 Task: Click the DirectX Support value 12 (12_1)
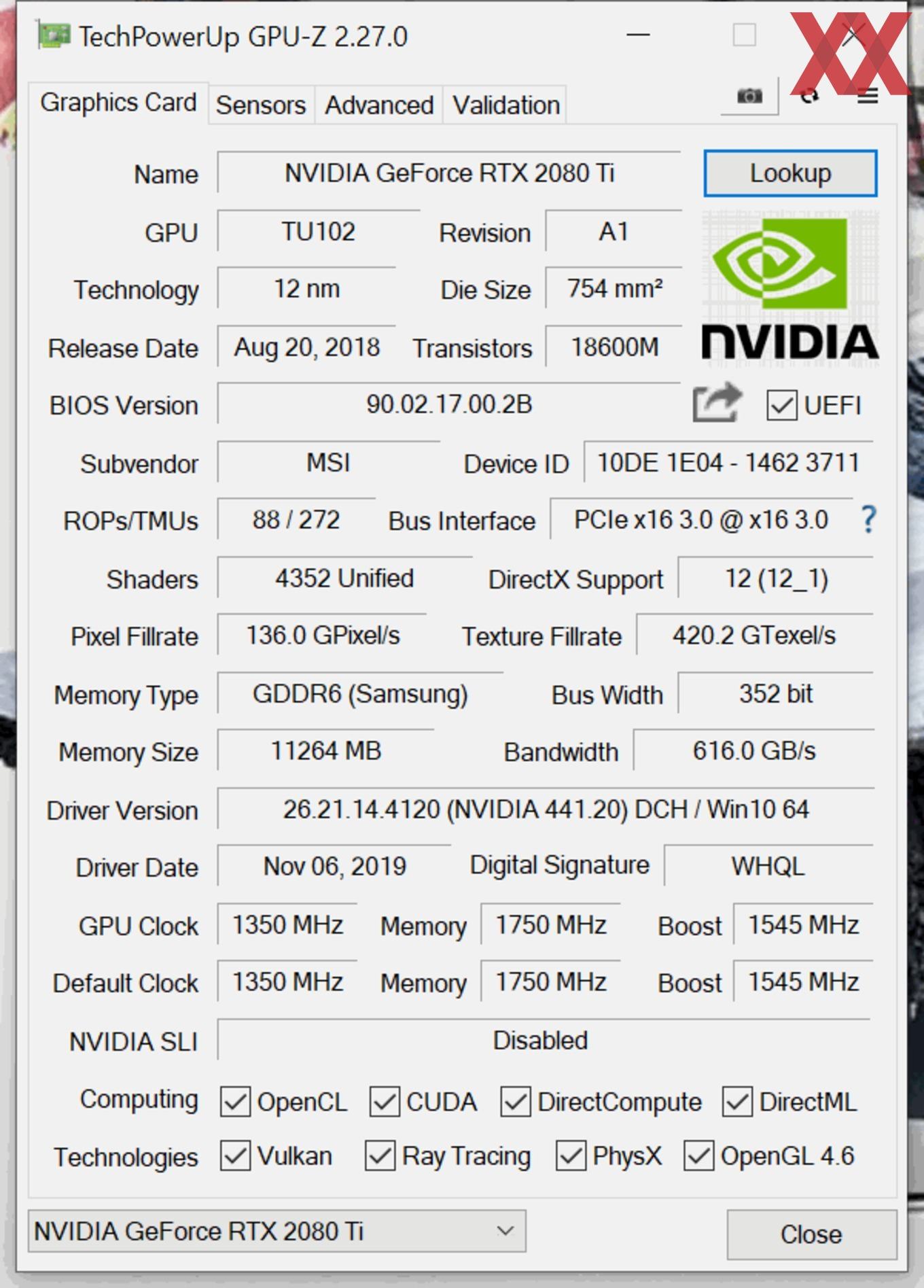coord(776,578)
